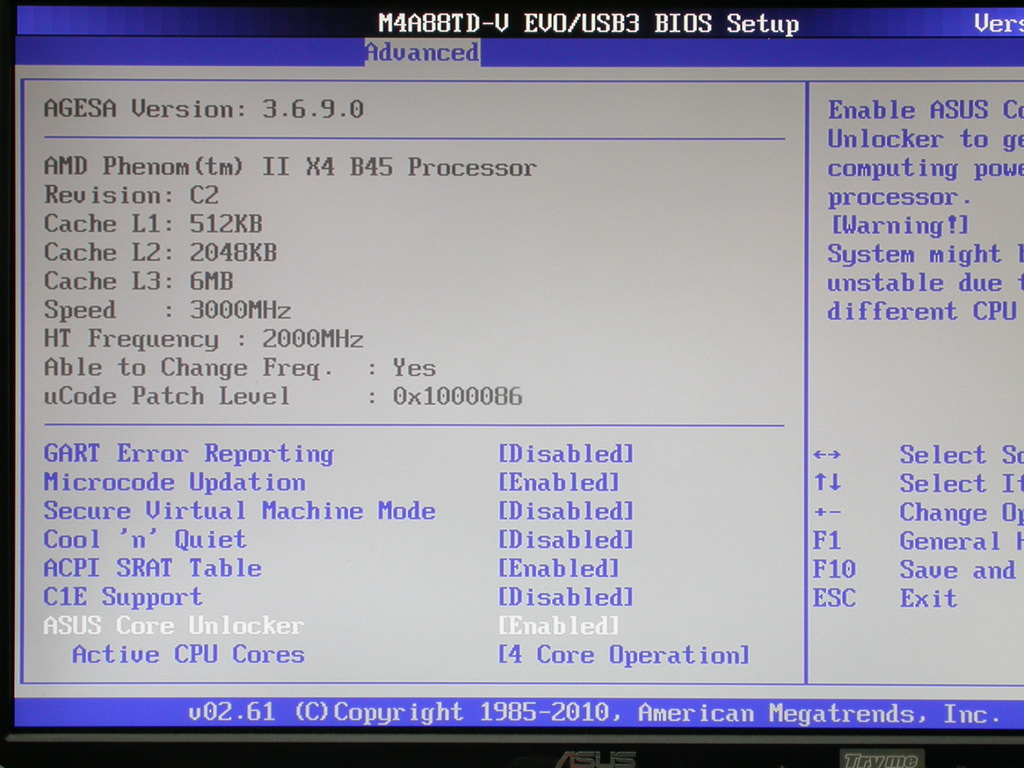The height and width of the screenshot is (768, 1024).
Task: Click the ASUS logo on monitor bezel
Action: pyautogui.click(x=595, y=760)
